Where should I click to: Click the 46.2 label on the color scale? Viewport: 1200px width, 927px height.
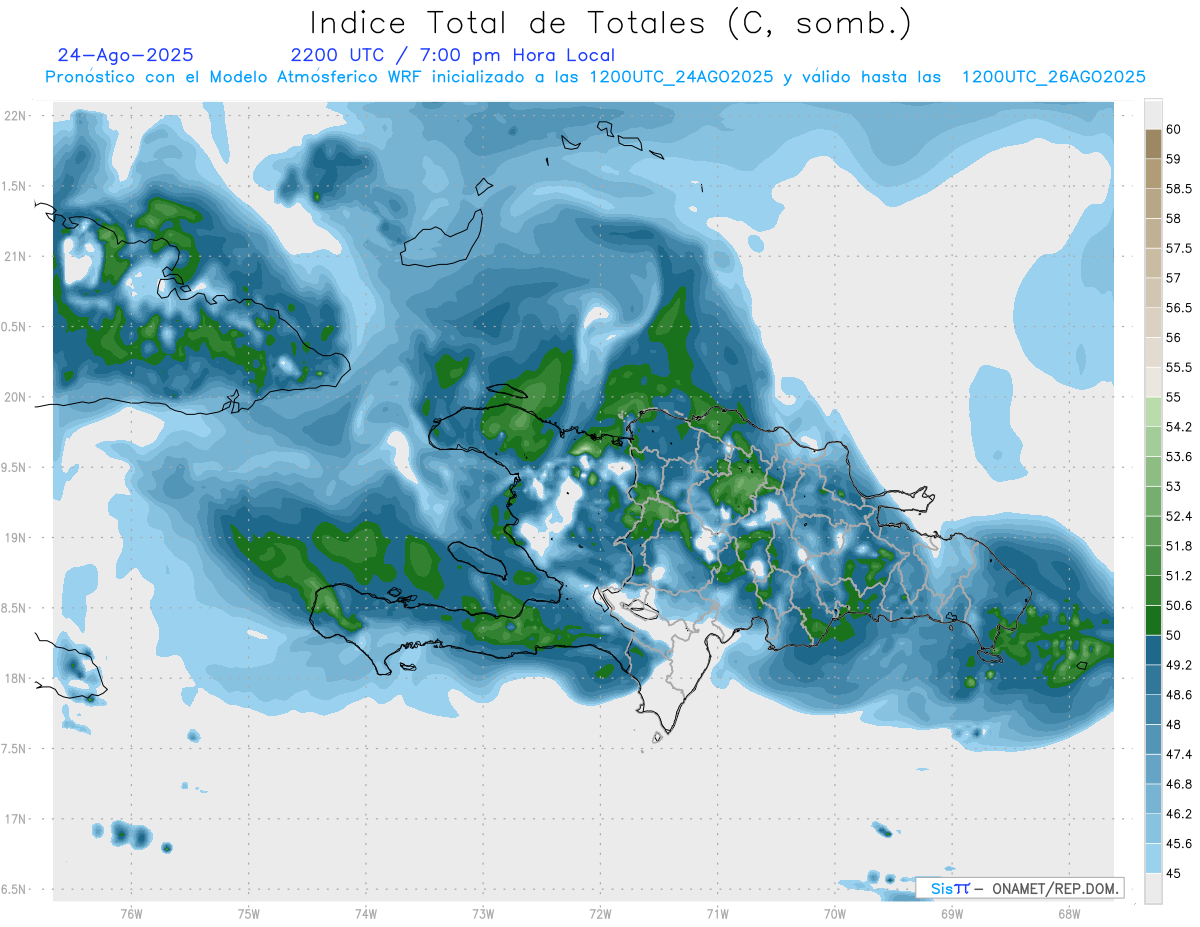point(1178,815)
